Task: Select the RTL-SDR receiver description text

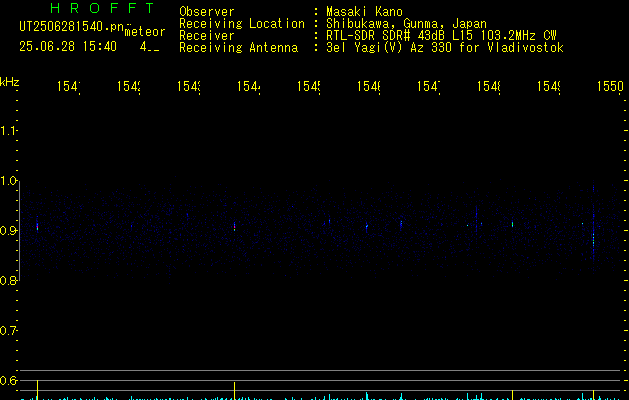Action: point(441,35)
